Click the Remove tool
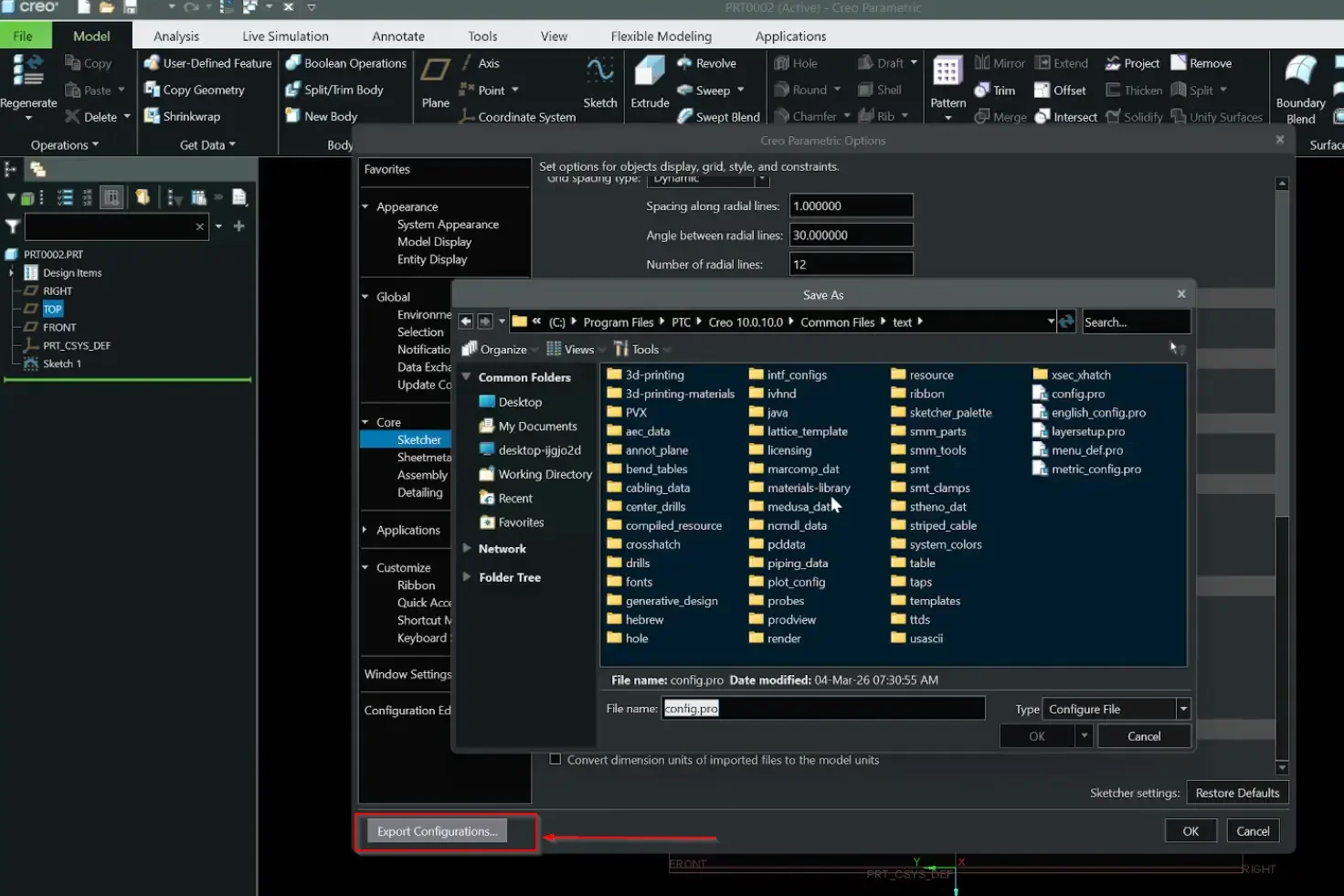This screenshot has height=896, width=1344. tap(1201, 63)
